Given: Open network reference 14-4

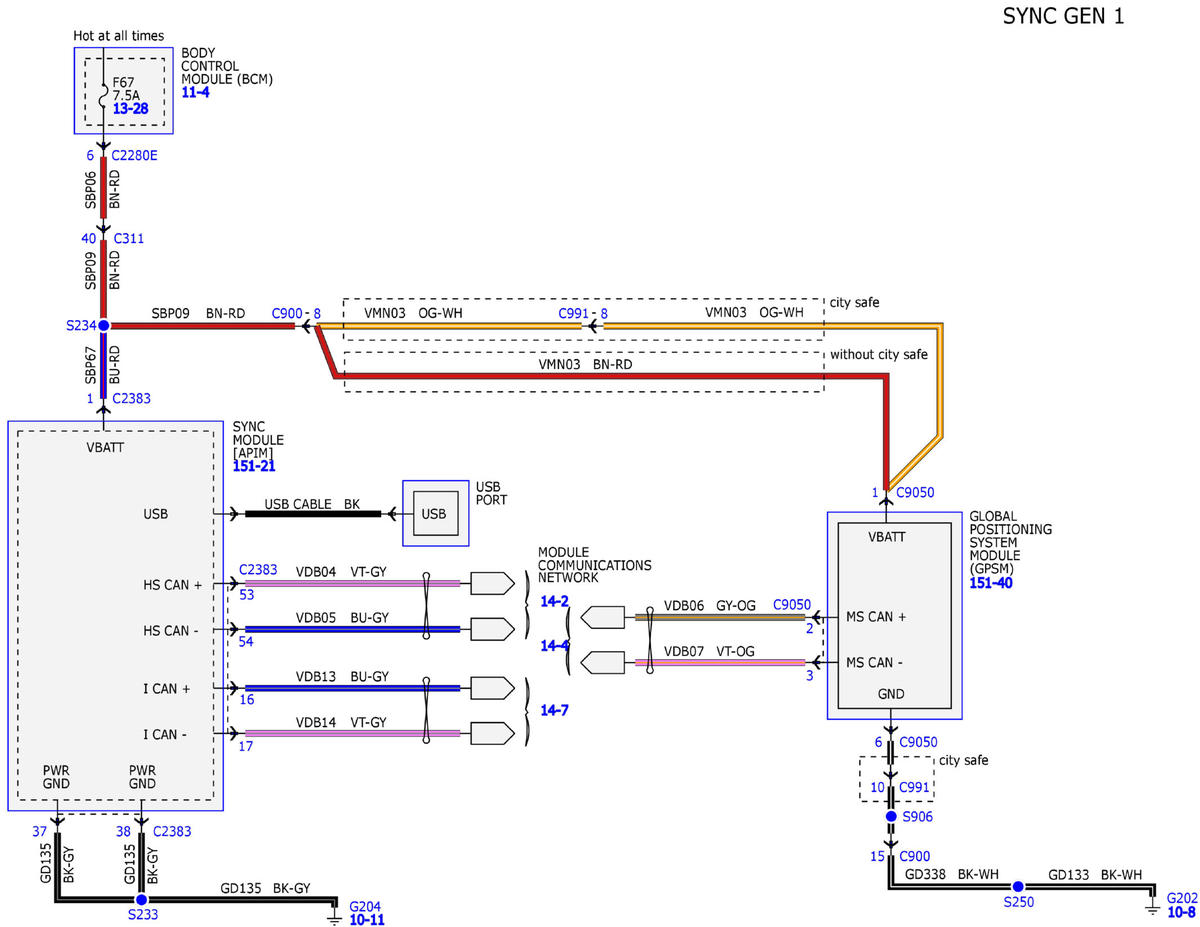Looking at the screenshot, I should tap(554, 646).
